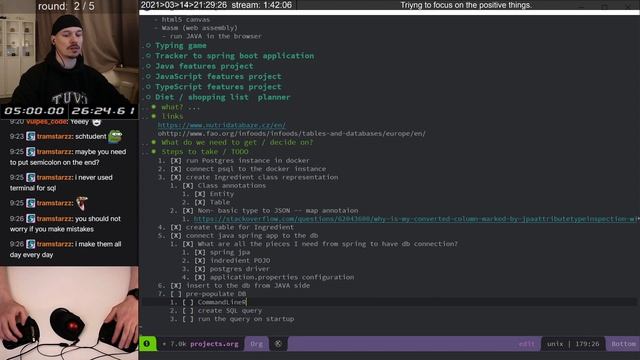Click the 'round: 2 / 5' overlay text
Viewport: 640px width, 360px height.
click(66, 6)
